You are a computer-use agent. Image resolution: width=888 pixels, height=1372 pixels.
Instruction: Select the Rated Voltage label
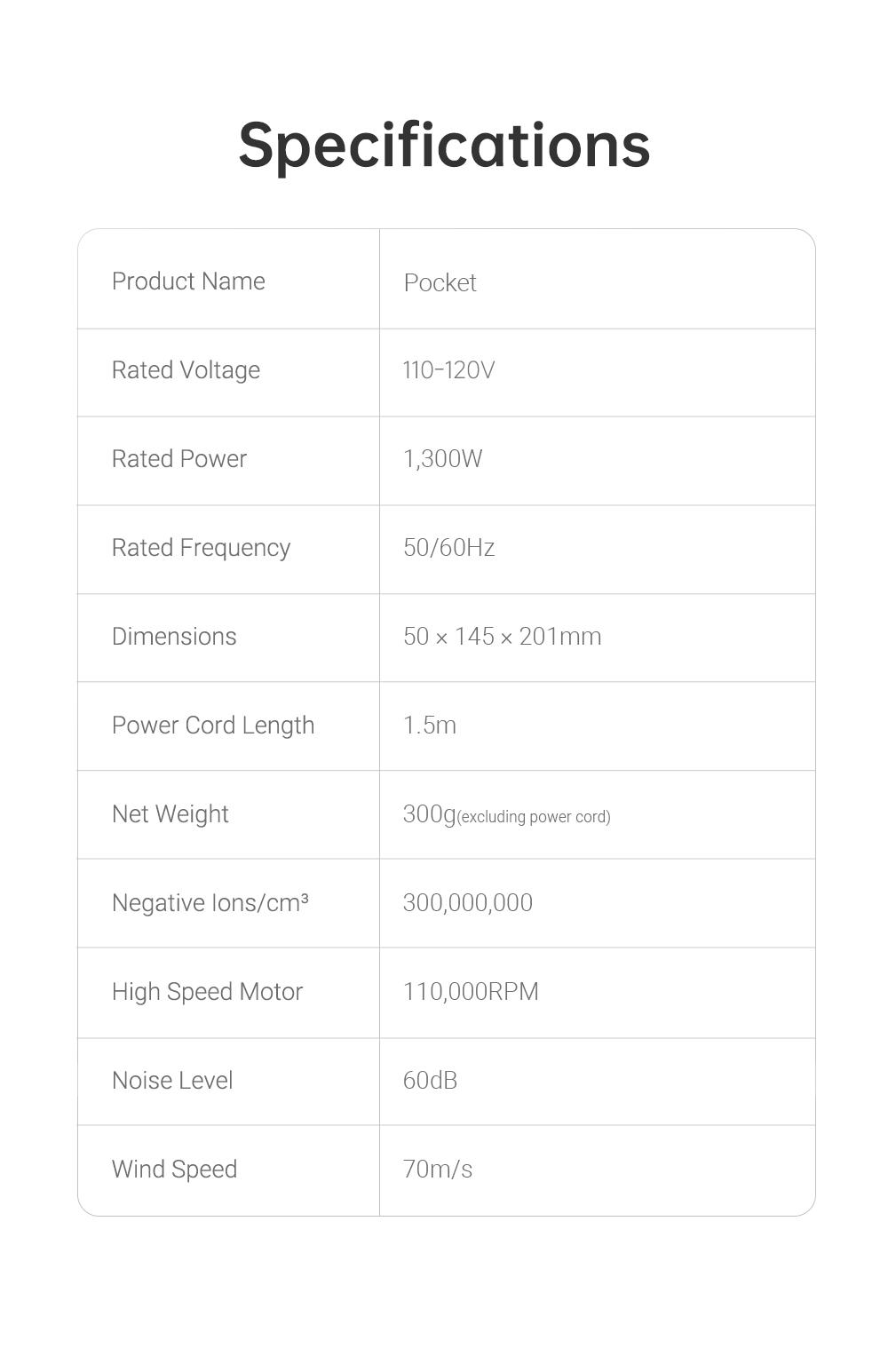point(186,370)
